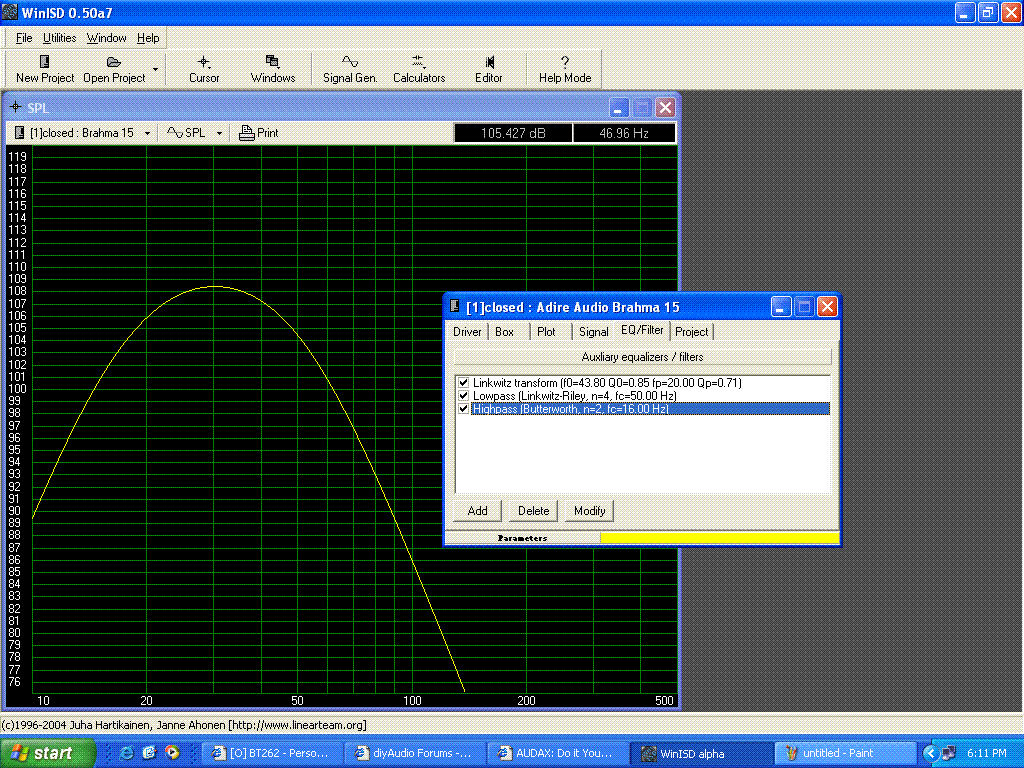Click the New Project toolbar icon
The image size is (1024, 768).
pyautogui.click(x=44, y=61)
